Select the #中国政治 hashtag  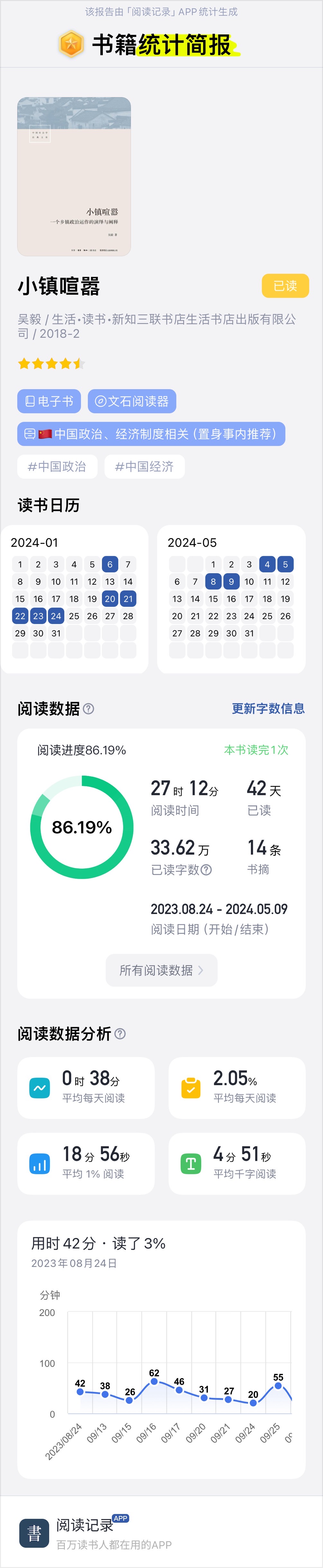click(x=57, y=466)
